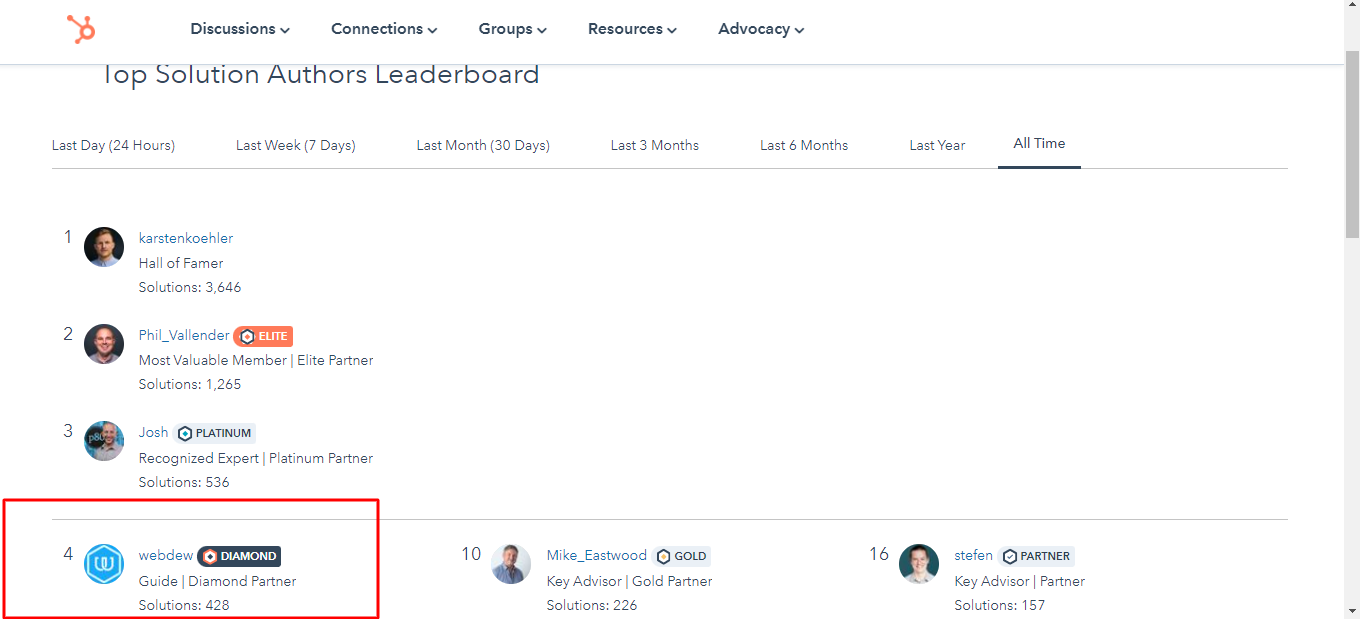This screenshot has width=1360, height=619.
Task: Click Phil_Vallender's profile picture
Action: pos(104,344)
